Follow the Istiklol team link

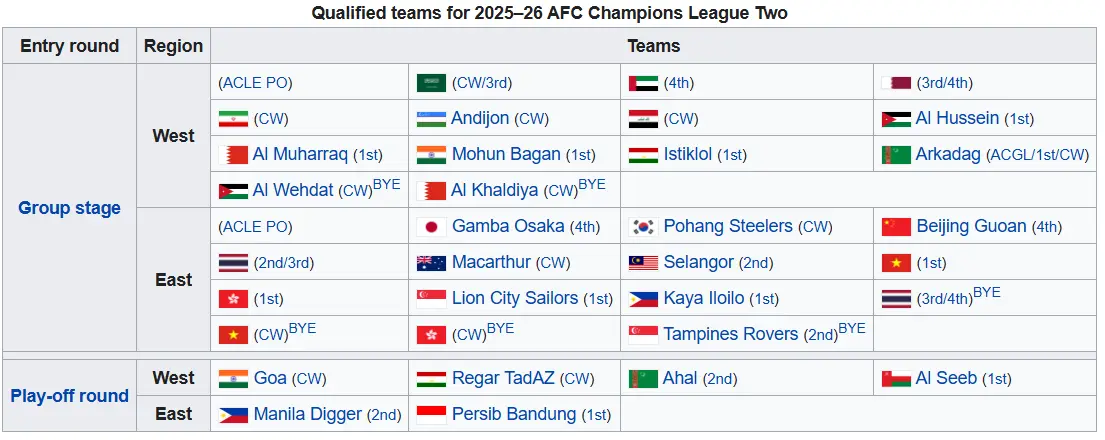click(688, 154)
